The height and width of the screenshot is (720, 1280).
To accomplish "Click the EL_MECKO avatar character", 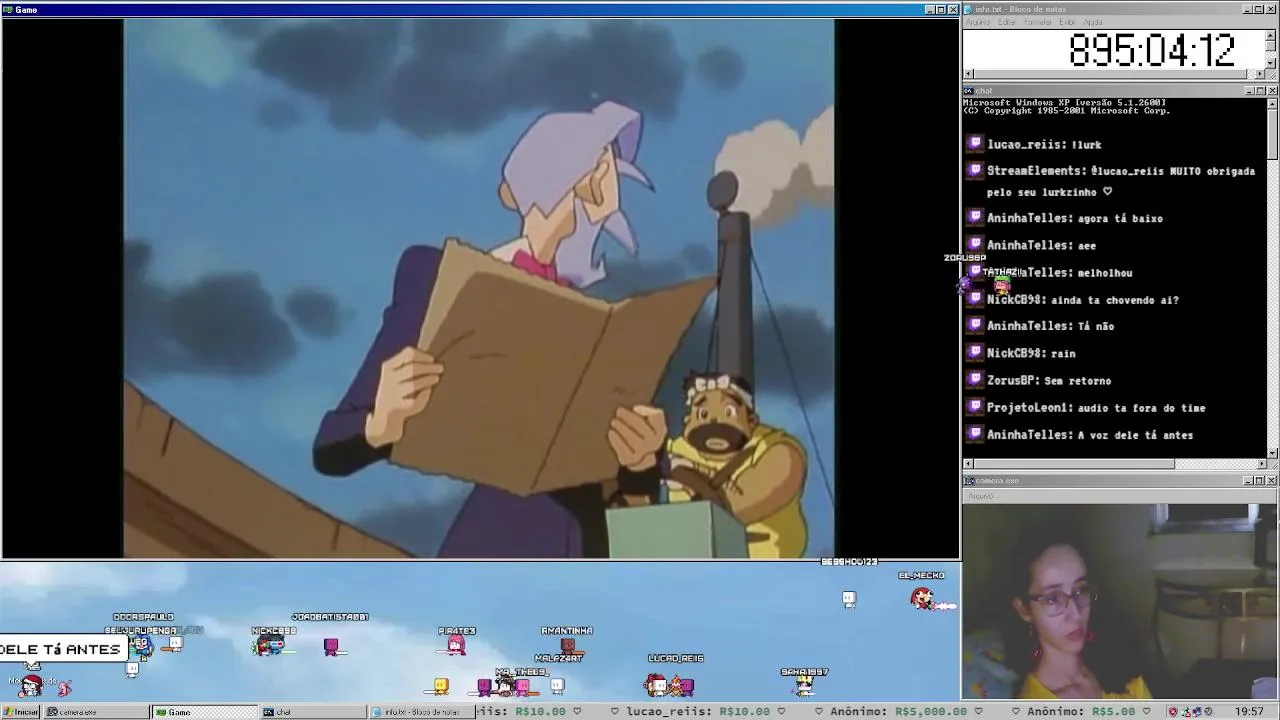I will [x=922, y=598].
